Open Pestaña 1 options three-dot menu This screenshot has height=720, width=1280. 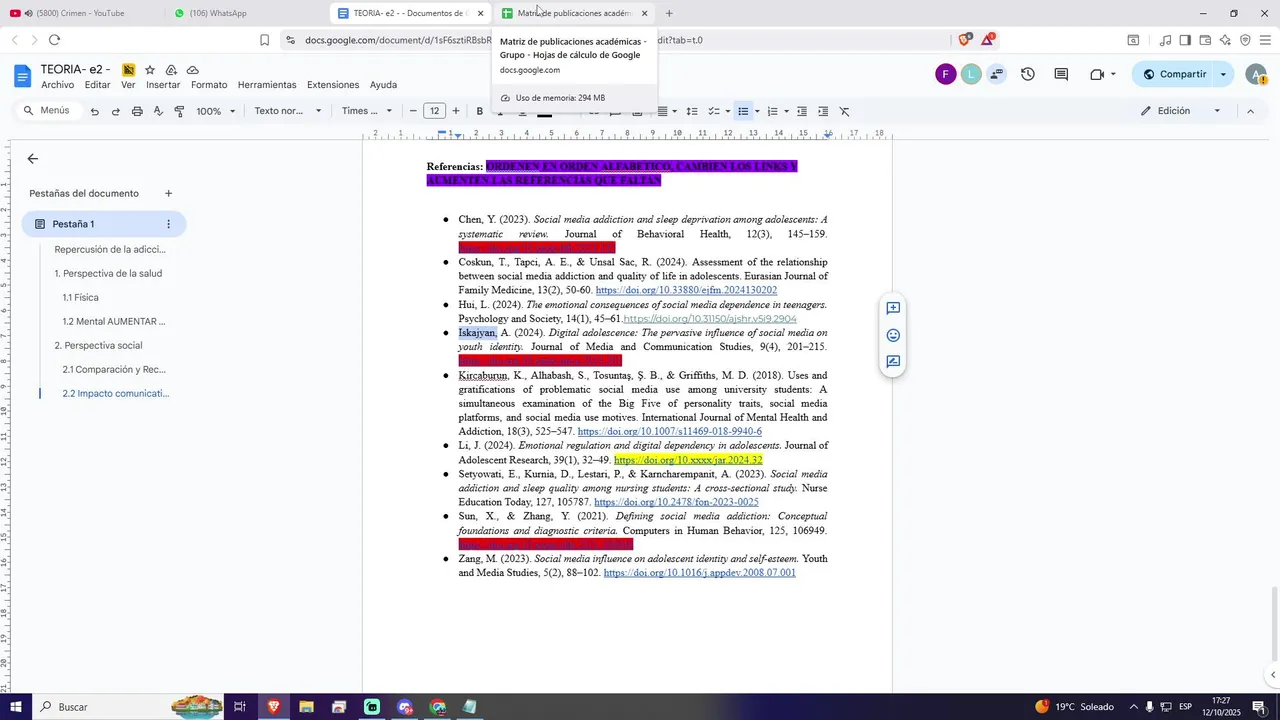click(x=168, y=224)
